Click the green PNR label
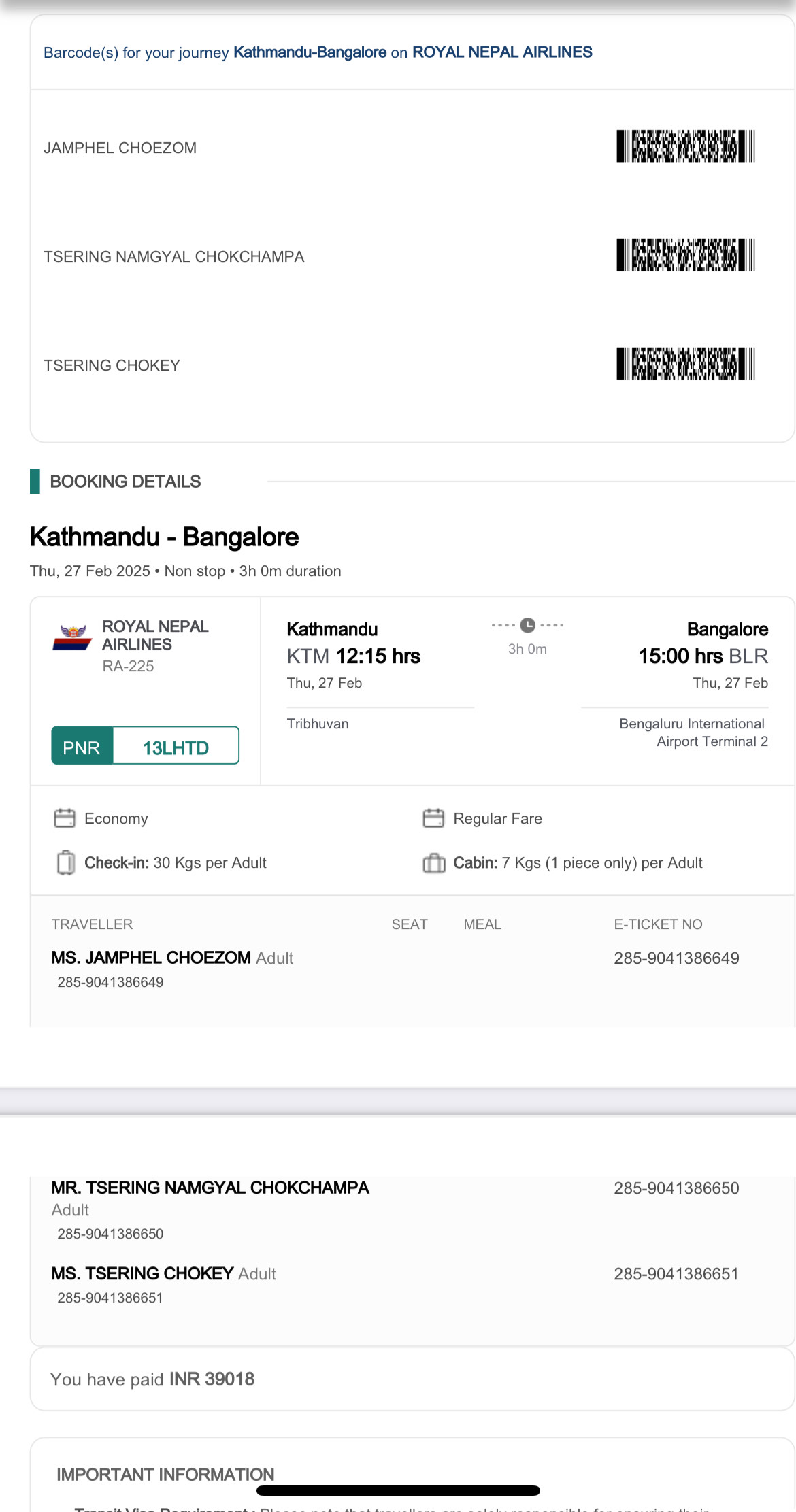 (x=82, y=747)
